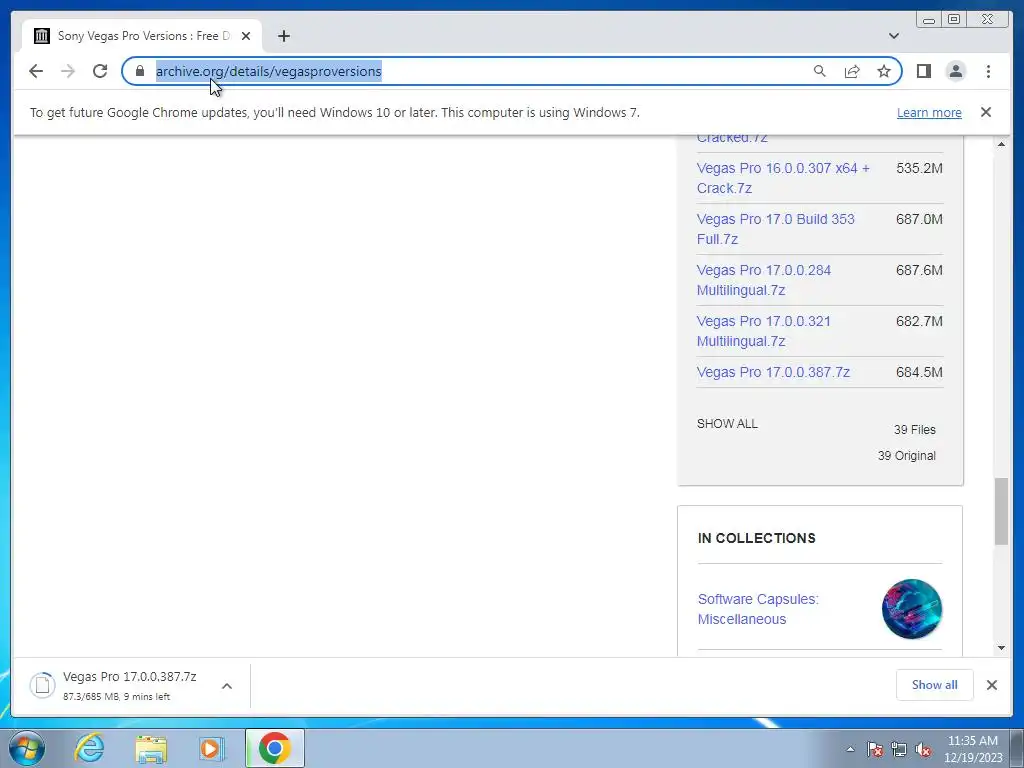Close the downloads shelf
This screenshot has width=1024, height=768.
click(991, 685)
